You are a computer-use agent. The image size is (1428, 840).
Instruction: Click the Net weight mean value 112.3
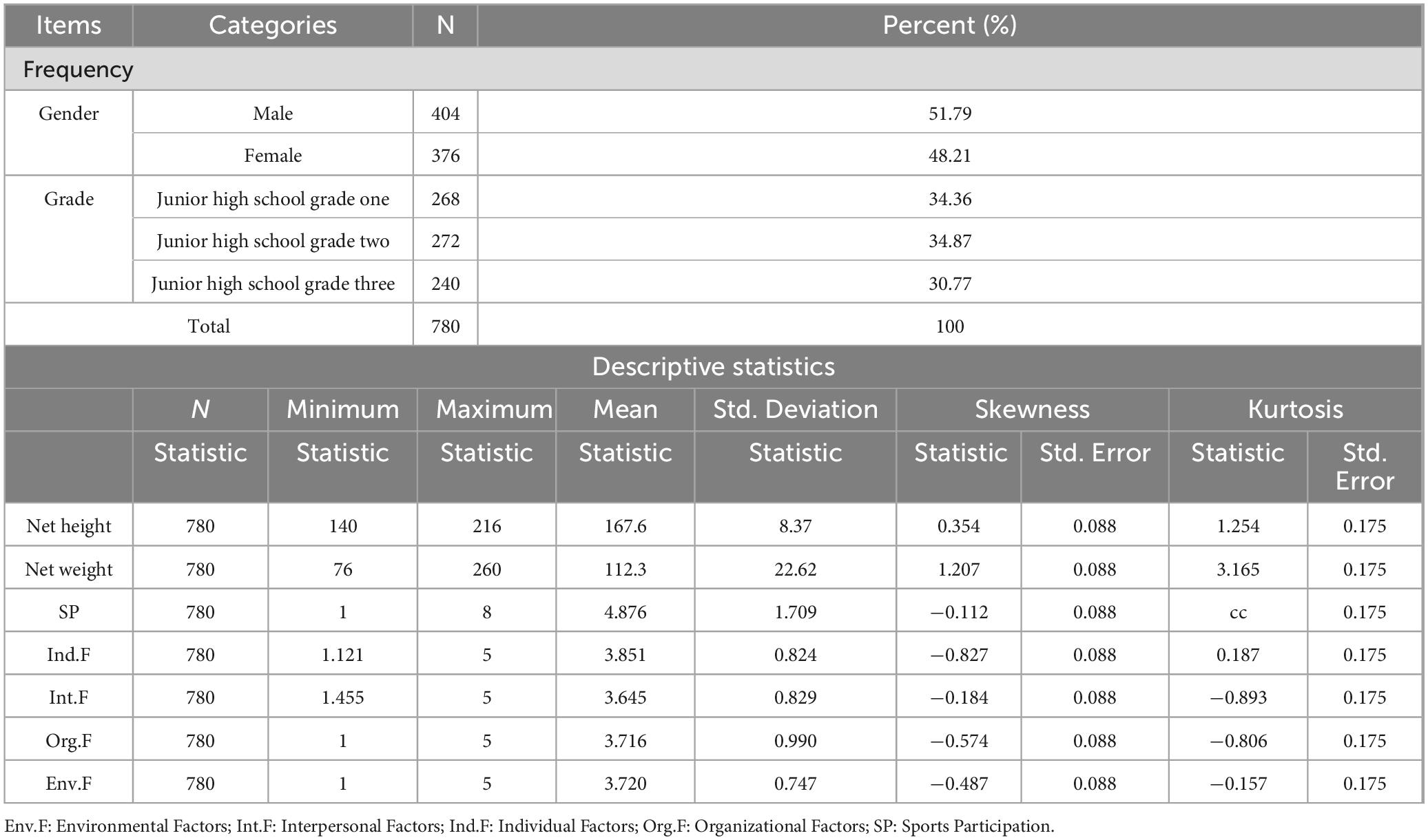(x=625, y=569)
